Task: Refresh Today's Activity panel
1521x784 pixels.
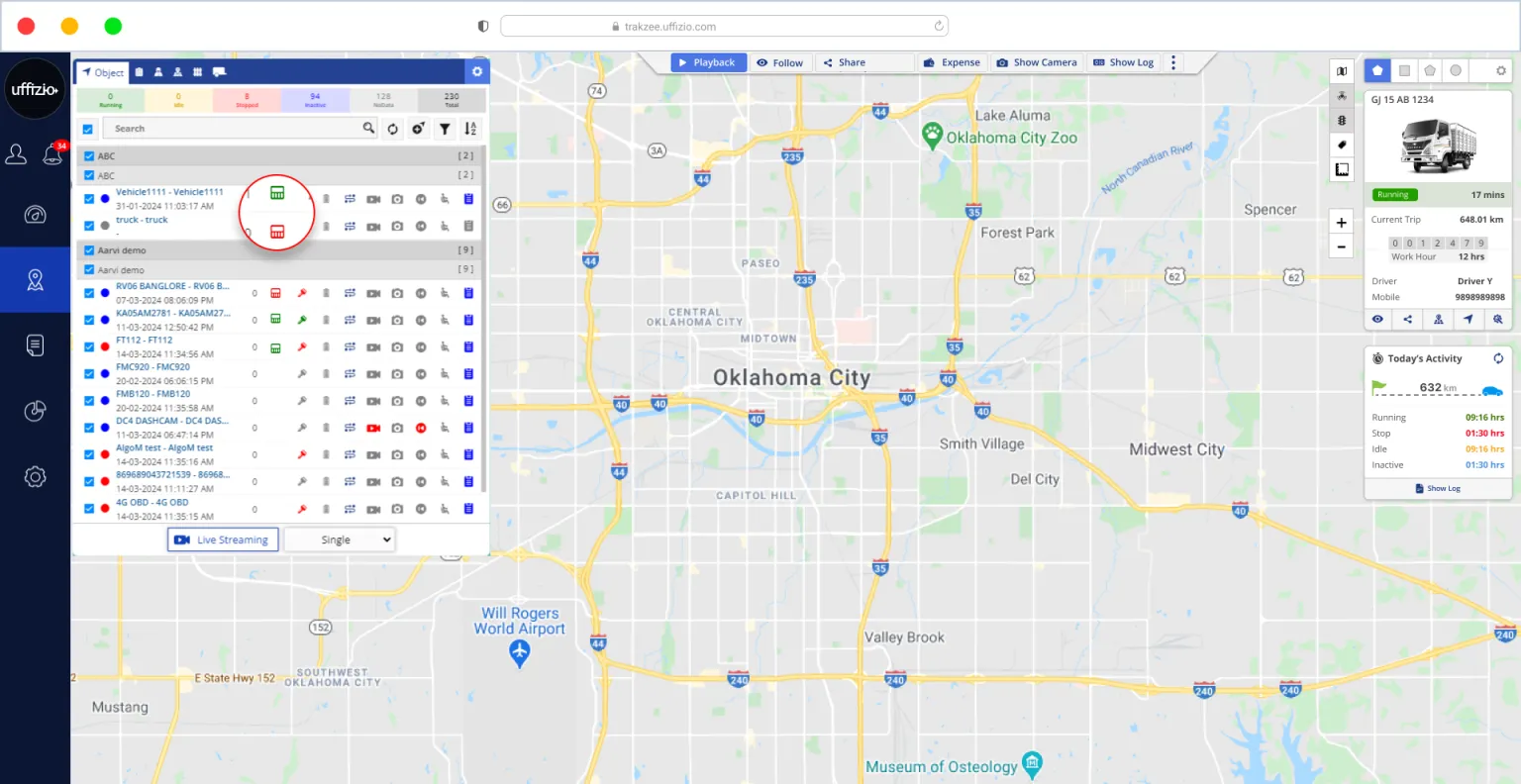Action: [1498, 358]
